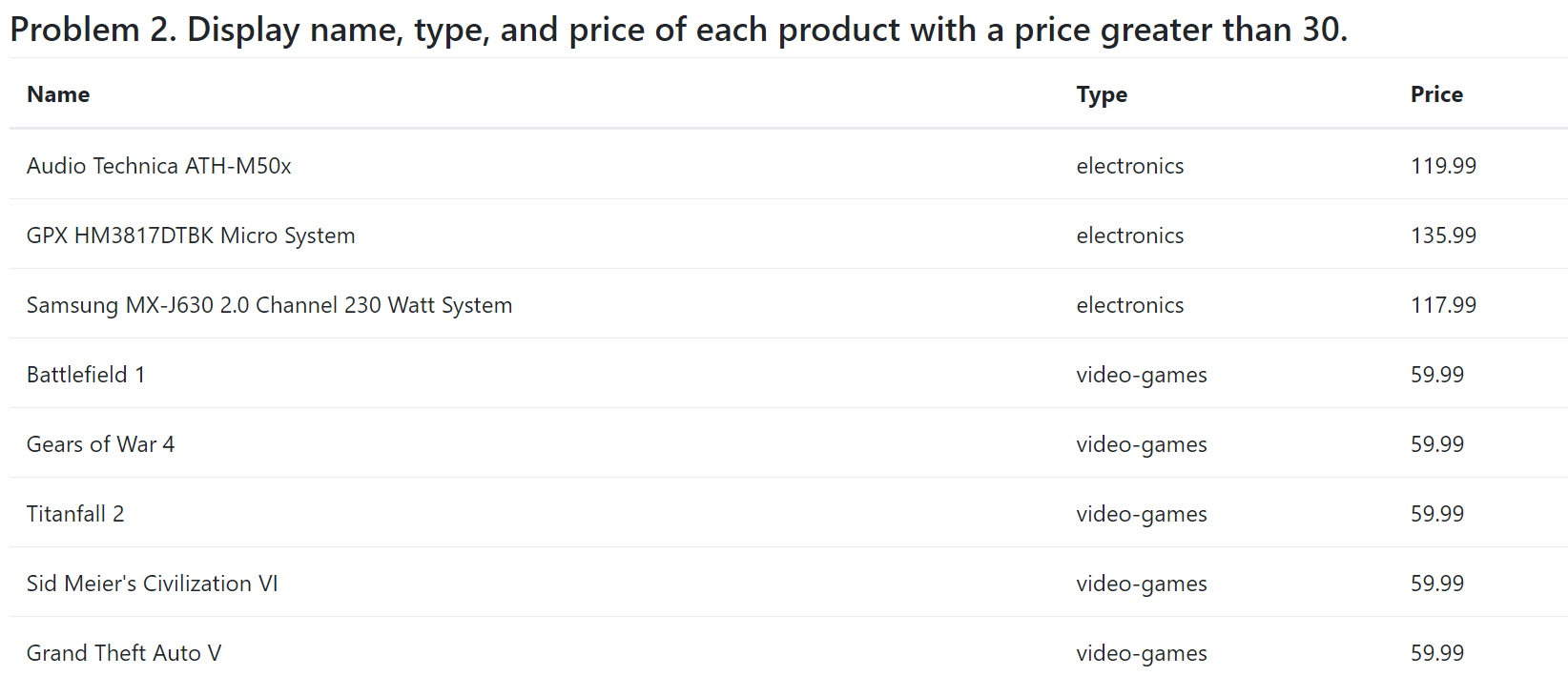The width and height of the screenshot is (1568, 697).
Task: Click the 119.99 price value
Action: (1443, 166)
